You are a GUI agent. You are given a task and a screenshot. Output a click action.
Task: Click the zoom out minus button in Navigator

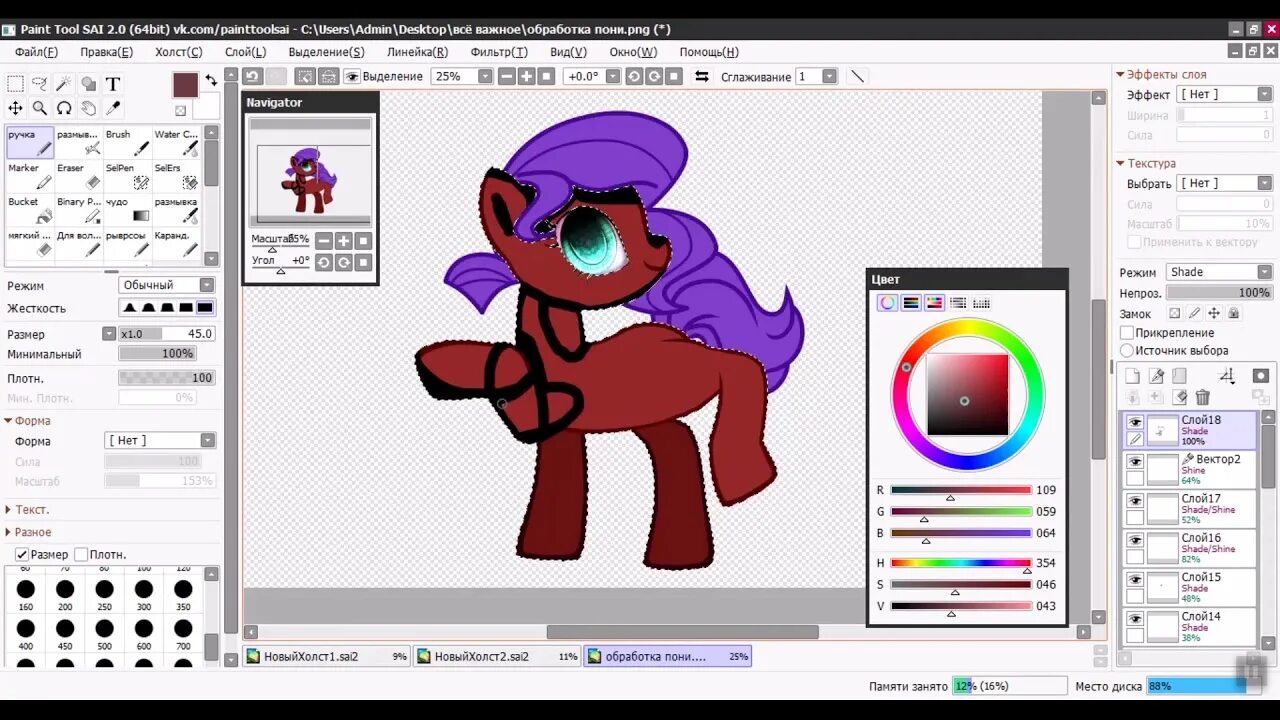[x=323, y=241]
